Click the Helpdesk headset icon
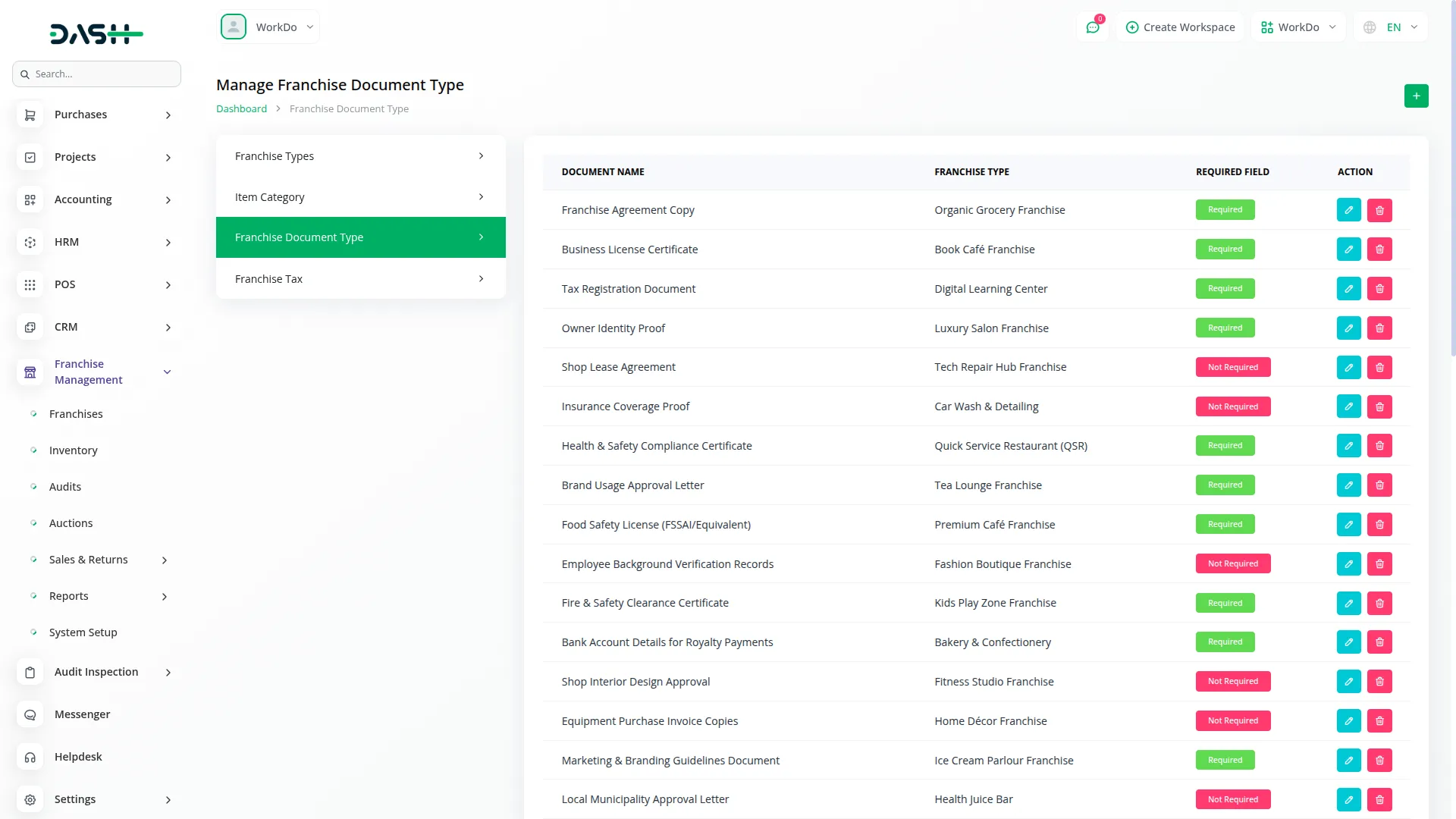This screenshot has width=1456, height=819. pyautogui.click(x=30, y=757)
